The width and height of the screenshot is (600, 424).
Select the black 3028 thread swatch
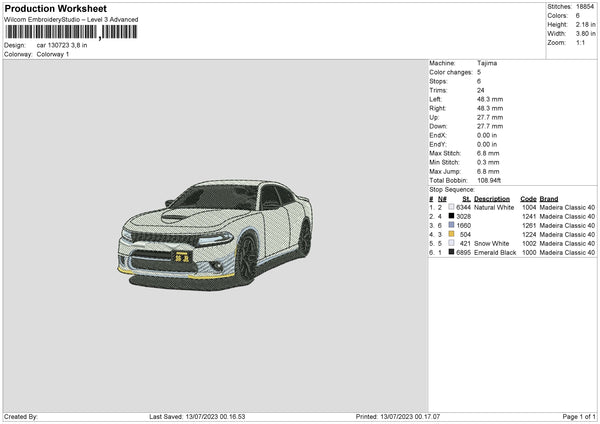[x=452, y=216]
